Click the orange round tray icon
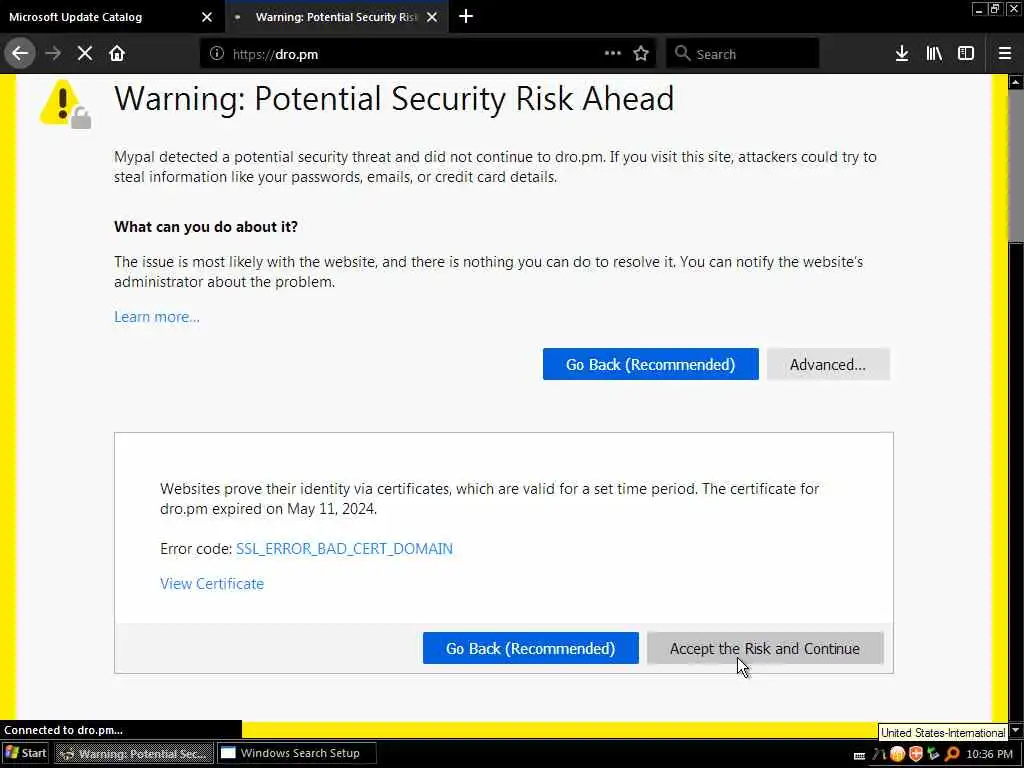Image resolution: width=1024 pixels, height=768 pixels. 897,754
